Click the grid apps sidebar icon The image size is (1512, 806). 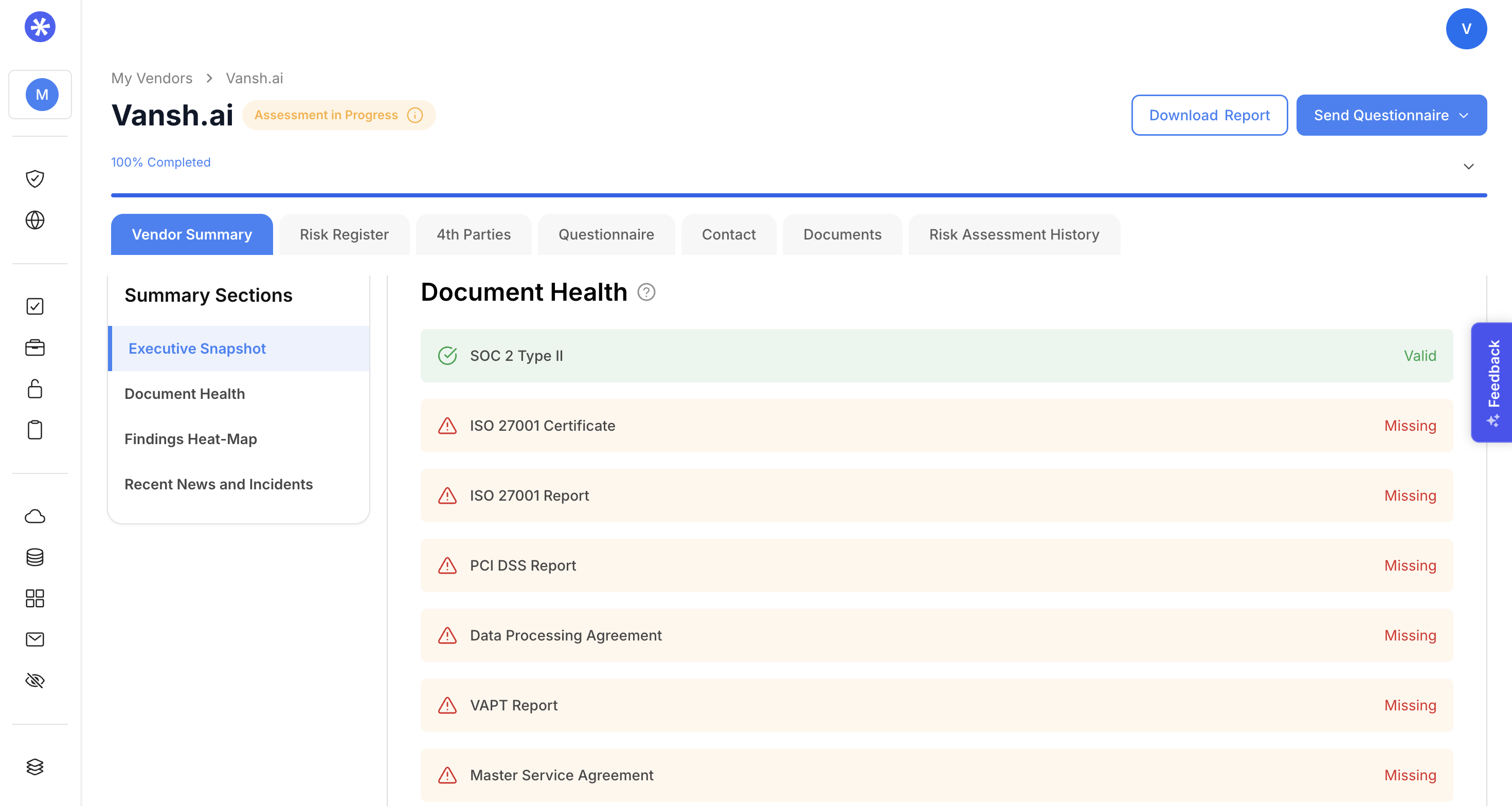point(35,598)
